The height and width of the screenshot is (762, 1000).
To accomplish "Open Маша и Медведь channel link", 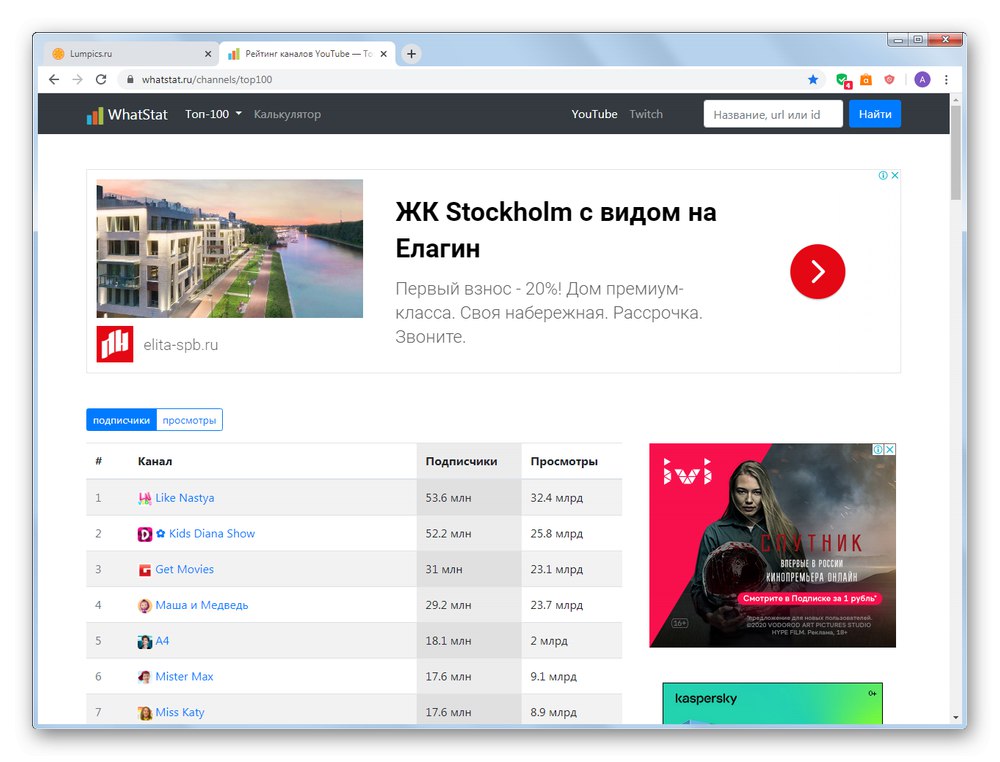I will tap(202, 605).
